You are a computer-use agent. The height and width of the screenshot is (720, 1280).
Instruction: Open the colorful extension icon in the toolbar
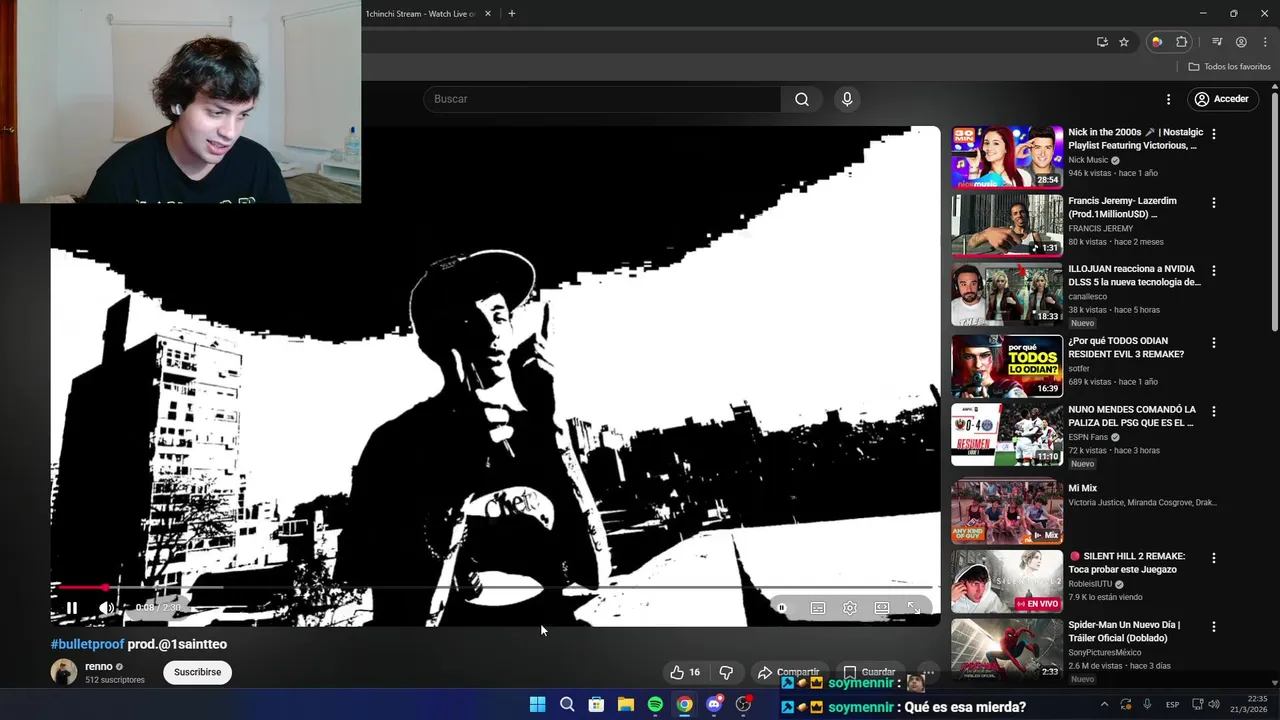[x=1157, y=42]
